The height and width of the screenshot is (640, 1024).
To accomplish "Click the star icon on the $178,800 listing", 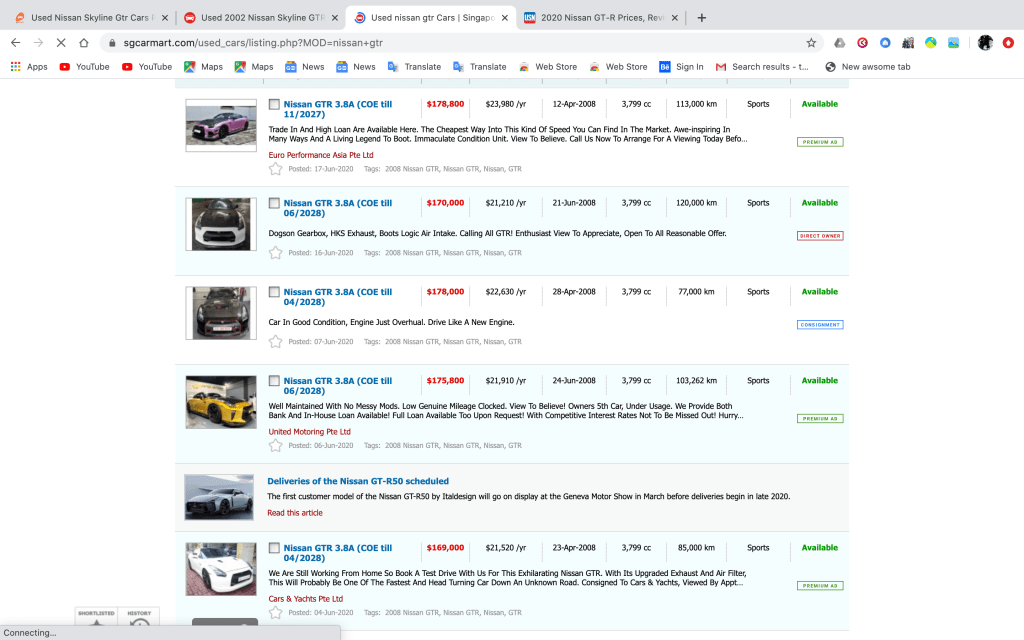I will 276,169.
